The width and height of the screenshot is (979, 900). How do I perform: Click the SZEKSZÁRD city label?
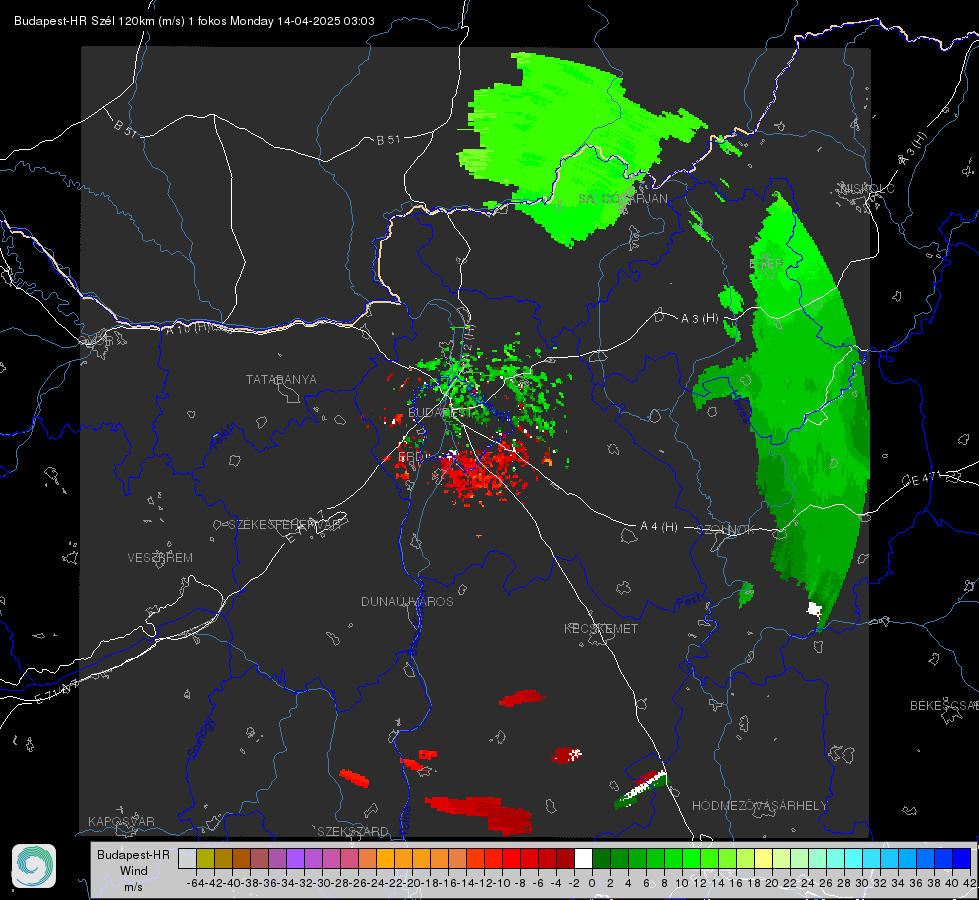(x=353, y=831)
